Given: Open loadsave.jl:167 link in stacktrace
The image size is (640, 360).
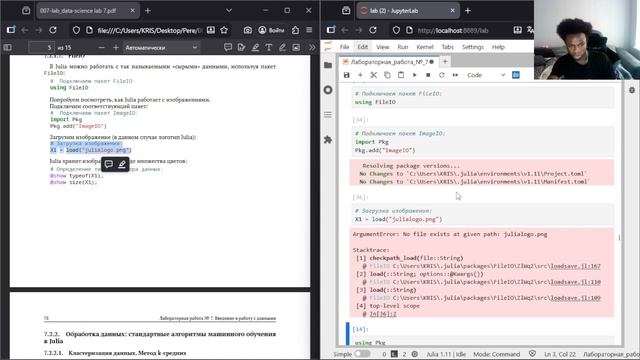Looking at the screenshot, I should point(575,266).
